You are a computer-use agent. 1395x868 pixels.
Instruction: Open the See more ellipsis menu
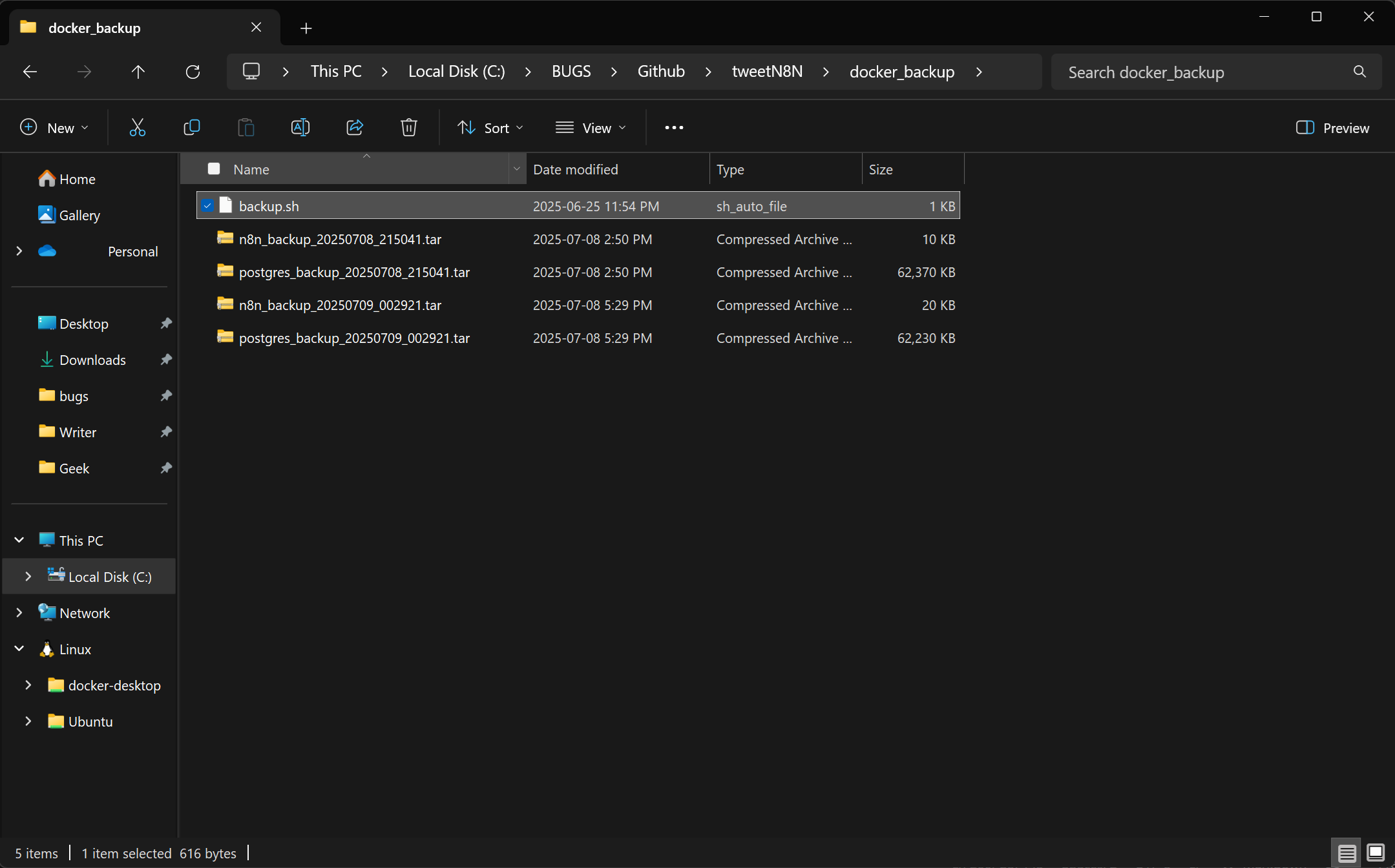click(674, 127)
